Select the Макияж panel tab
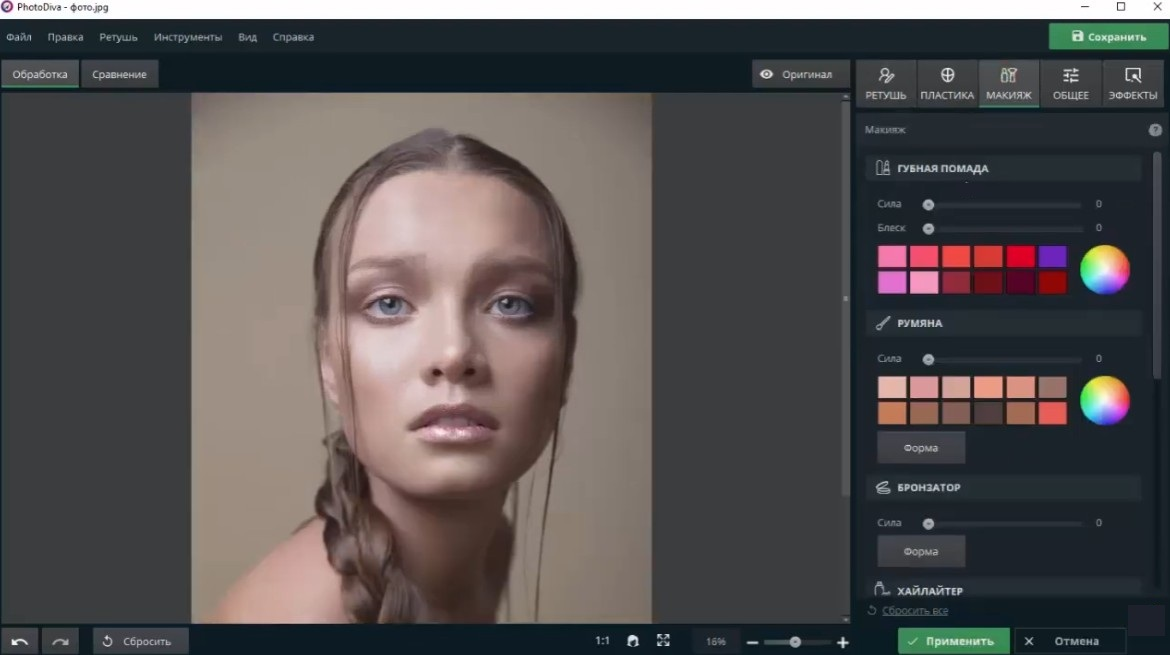The image size is (1170, 655). pos(1009,84)
